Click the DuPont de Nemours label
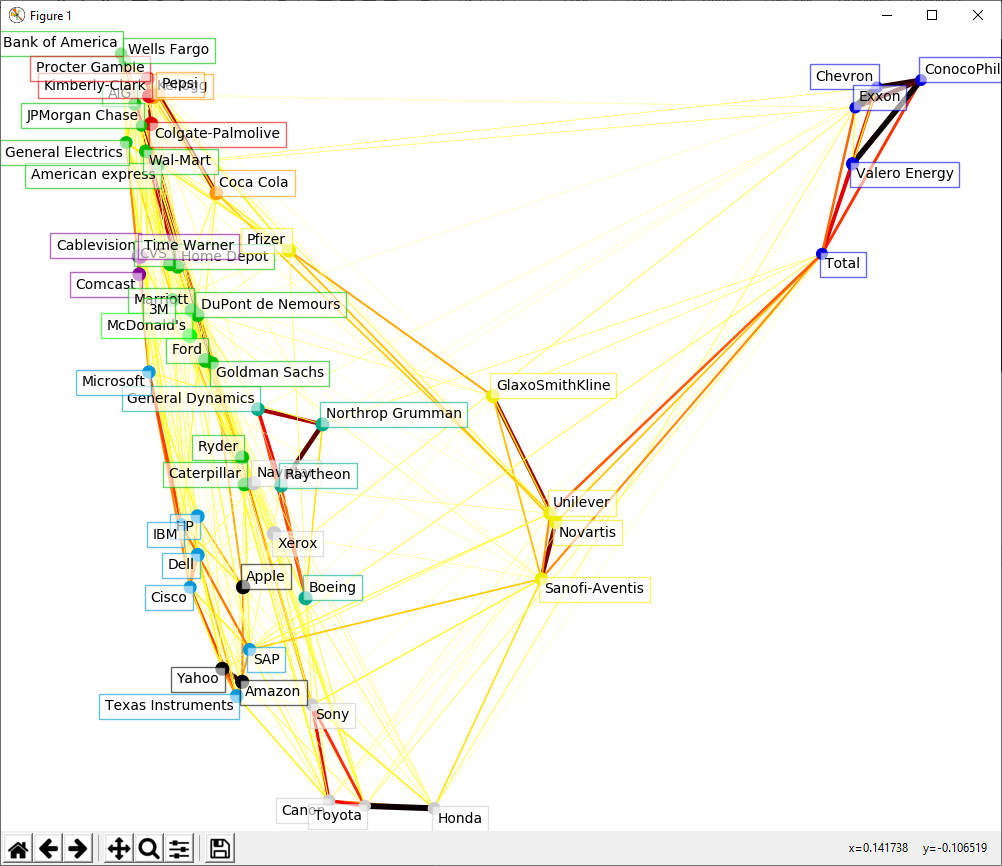Viewport: 1002px width, 866px height. [271, 305]
